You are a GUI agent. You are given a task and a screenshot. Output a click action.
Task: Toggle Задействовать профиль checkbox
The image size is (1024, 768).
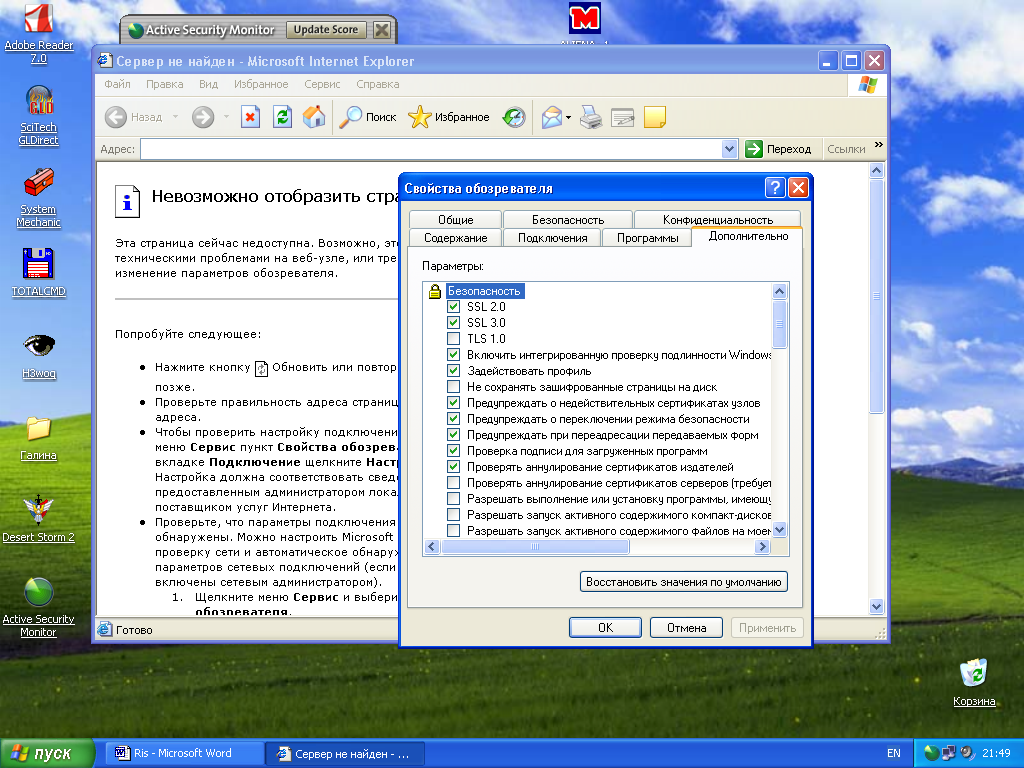click(x=453, y=370)
